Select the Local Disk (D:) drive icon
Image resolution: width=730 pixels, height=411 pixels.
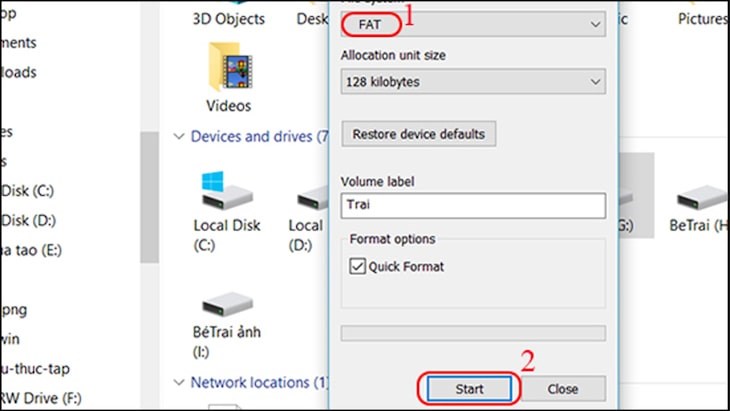pyautogui.click(x=305, y=190)
